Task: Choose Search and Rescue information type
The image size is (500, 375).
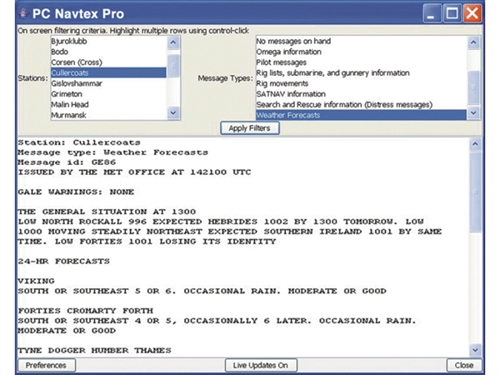Action: click(361, 104)
